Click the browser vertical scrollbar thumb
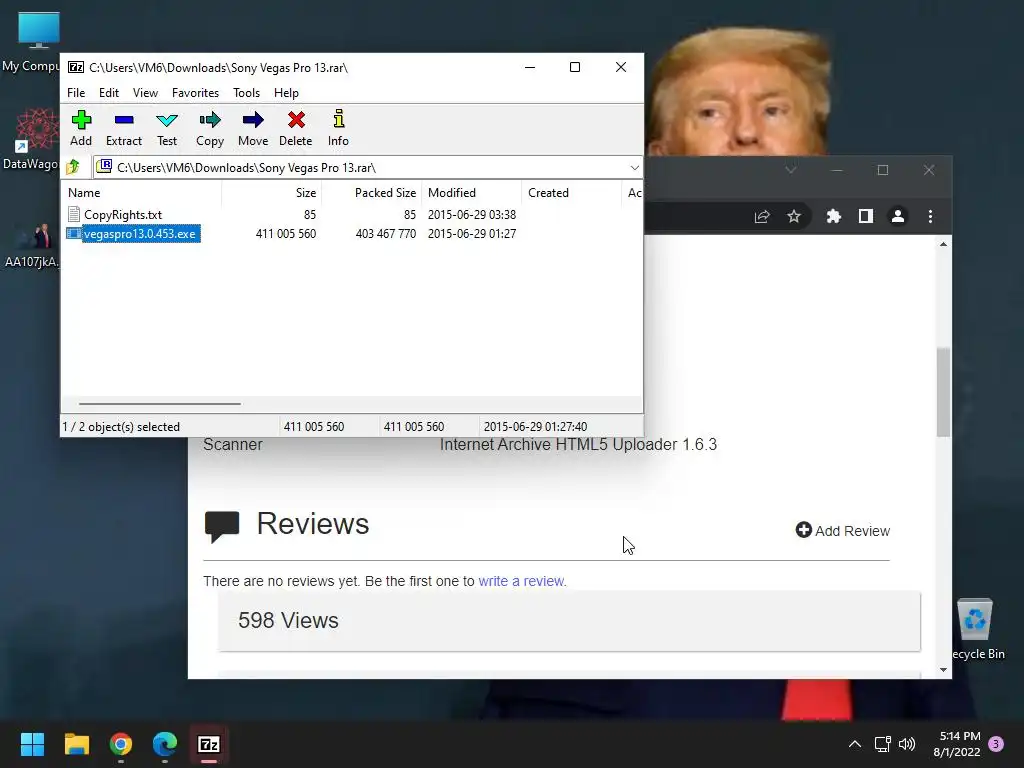The height and width of the screenshot is (768, 1024). point(943,392)
